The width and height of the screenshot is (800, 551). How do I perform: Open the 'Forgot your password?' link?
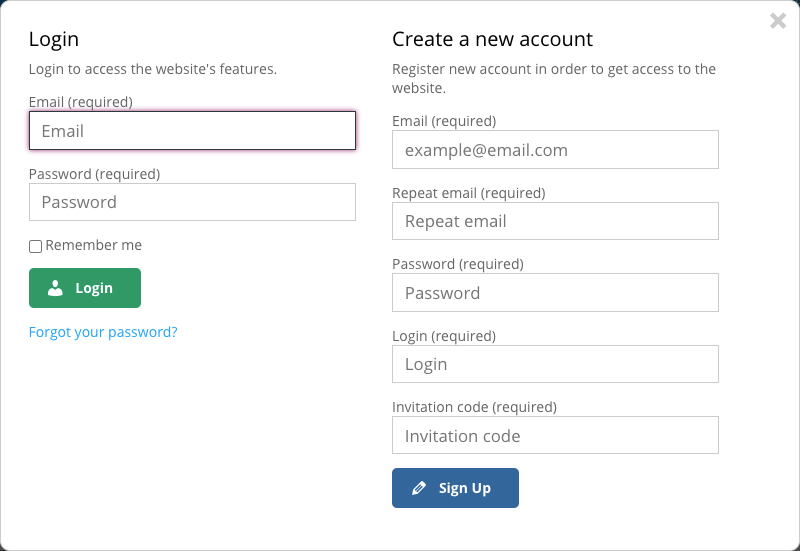point(103,332)
